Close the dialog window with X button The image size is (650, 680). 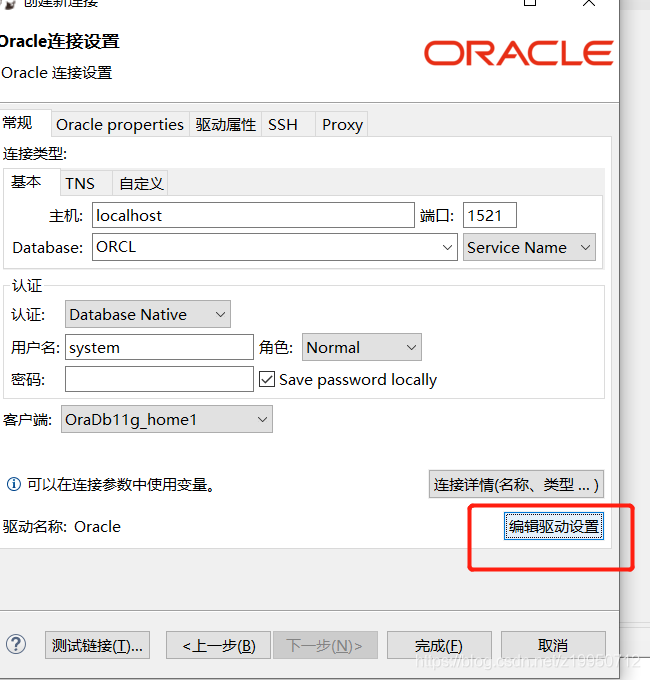589,3
